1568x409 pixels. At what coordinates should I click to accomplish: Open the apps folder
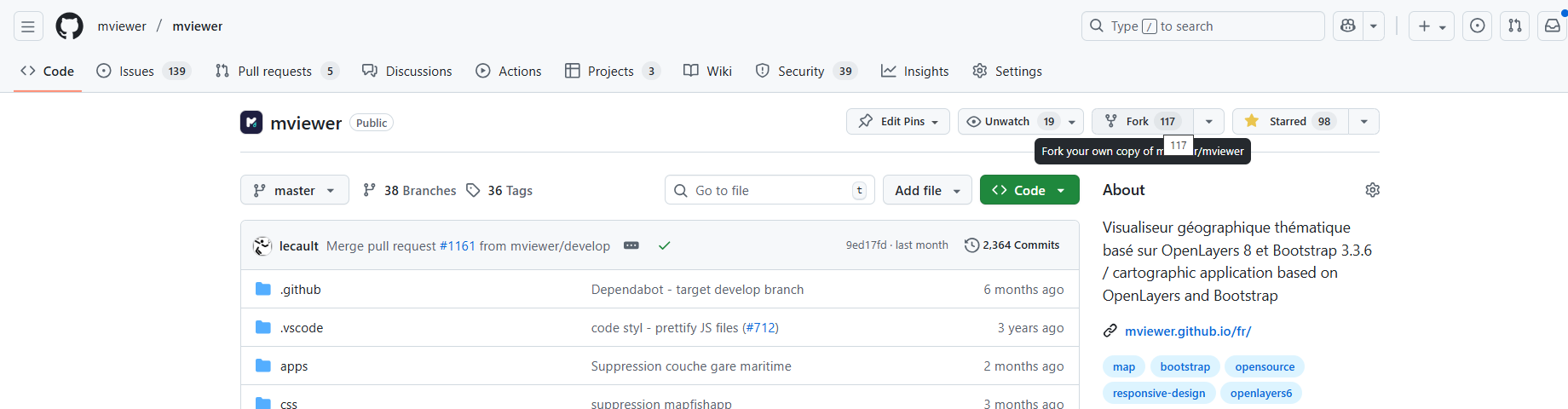[x=294, y=366]
